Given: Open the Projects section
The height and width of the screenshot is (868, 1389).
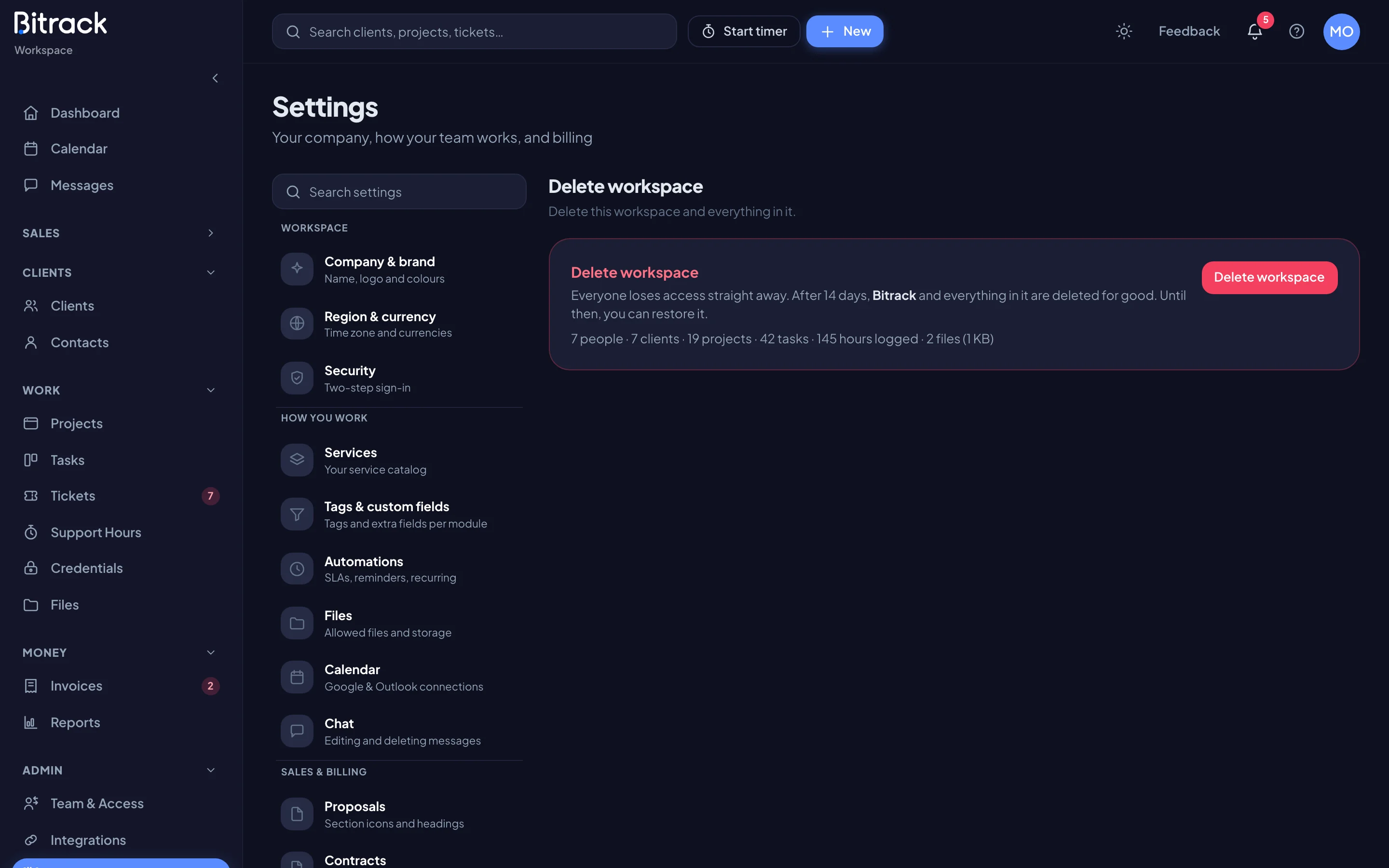Looking at the screenshot, I should click(x=121, y=424).
